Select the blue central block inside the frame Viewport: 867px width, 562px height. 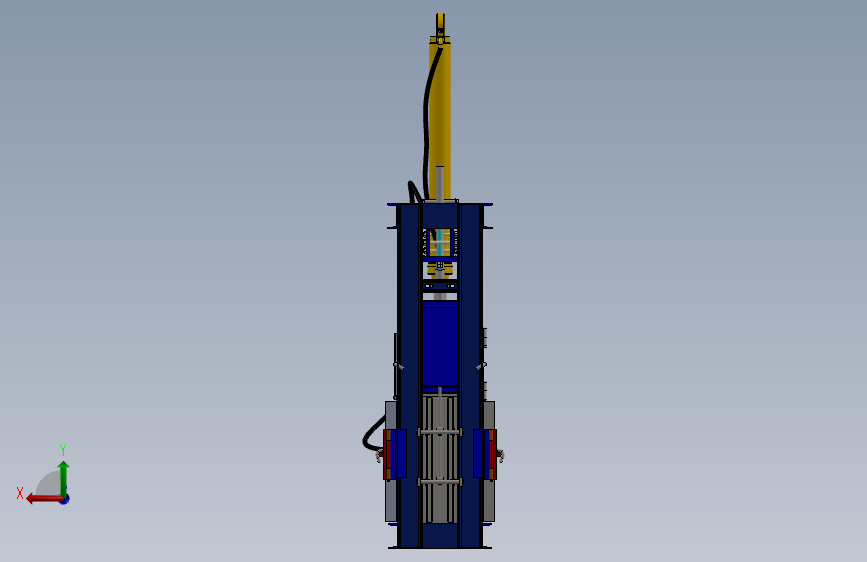pos(440,346)
